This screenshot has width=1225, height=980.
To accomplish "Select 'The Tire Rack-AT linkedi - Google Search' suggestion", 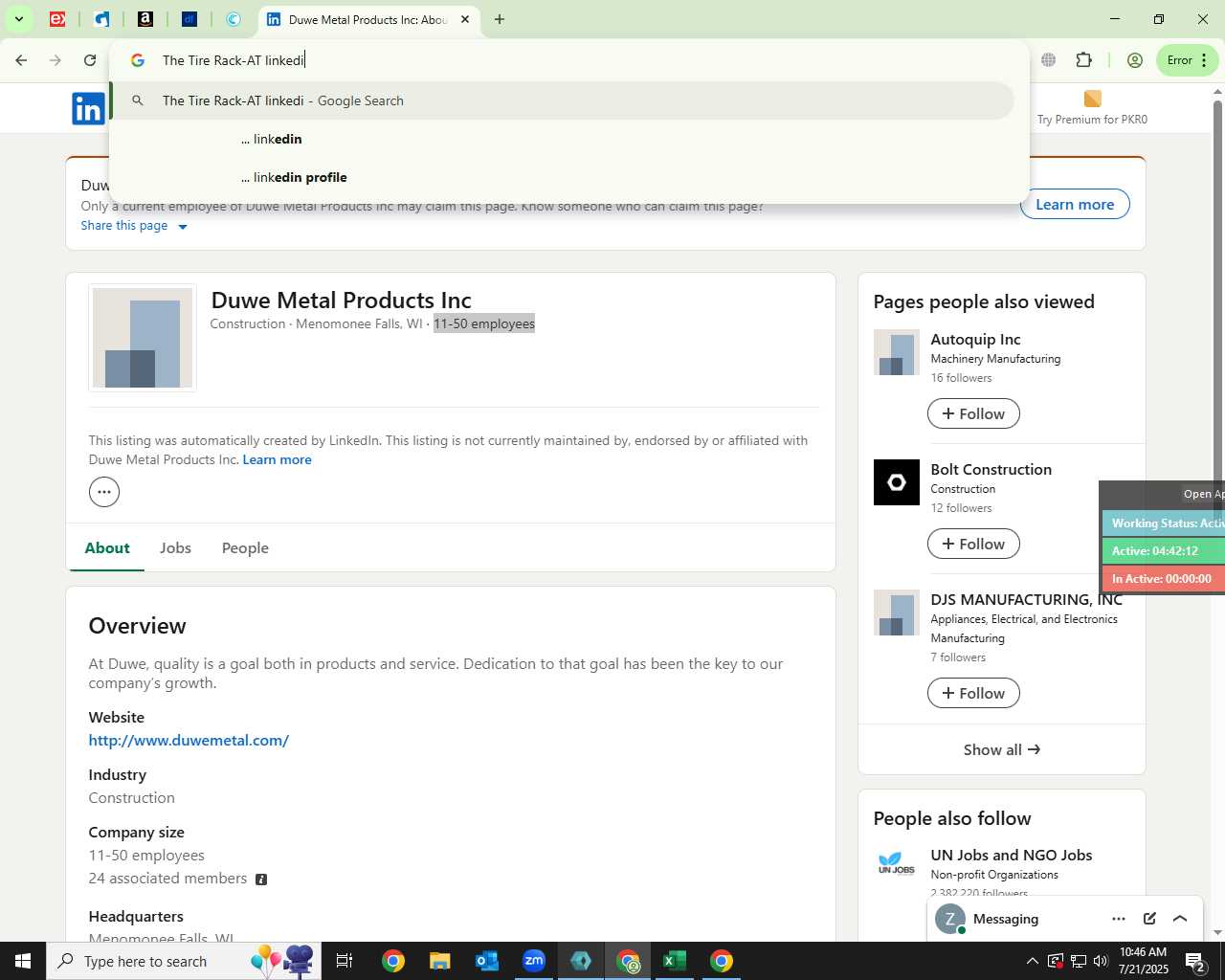I will [562, 100].
